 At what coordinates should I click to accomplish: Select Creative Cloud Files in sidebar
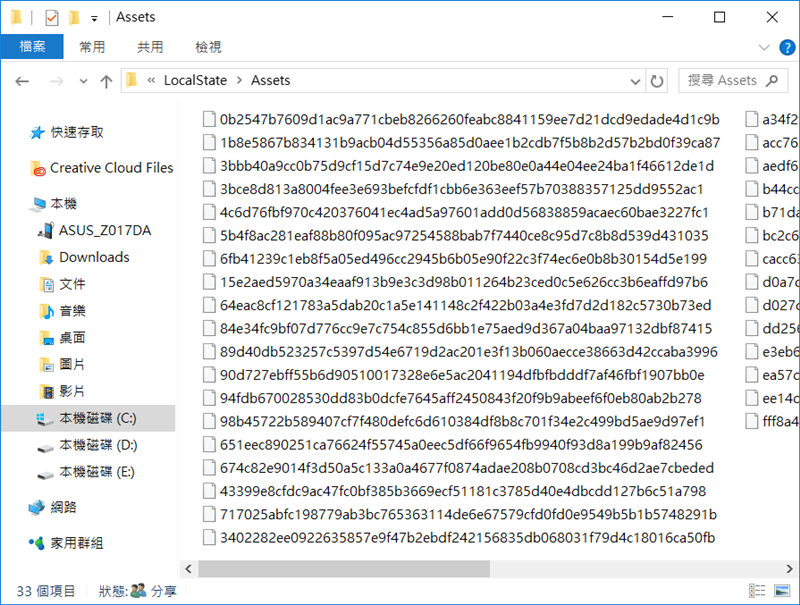(x=112, y=168)
